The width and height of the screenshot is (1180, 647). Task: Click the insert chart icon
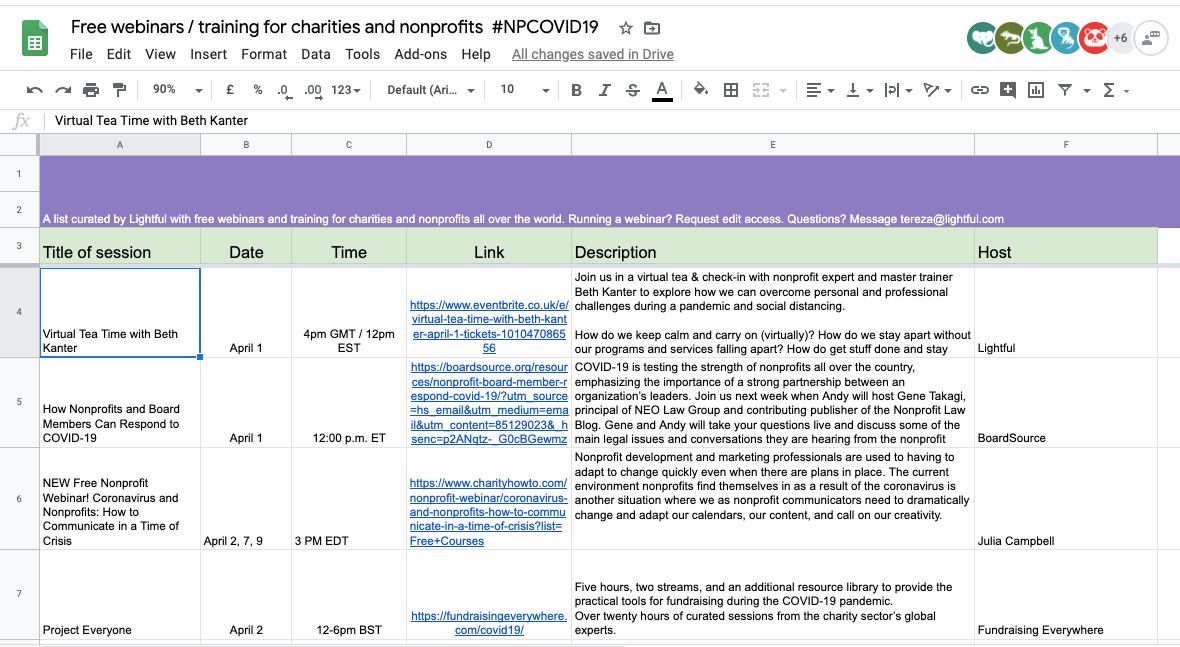[1036, 90]
